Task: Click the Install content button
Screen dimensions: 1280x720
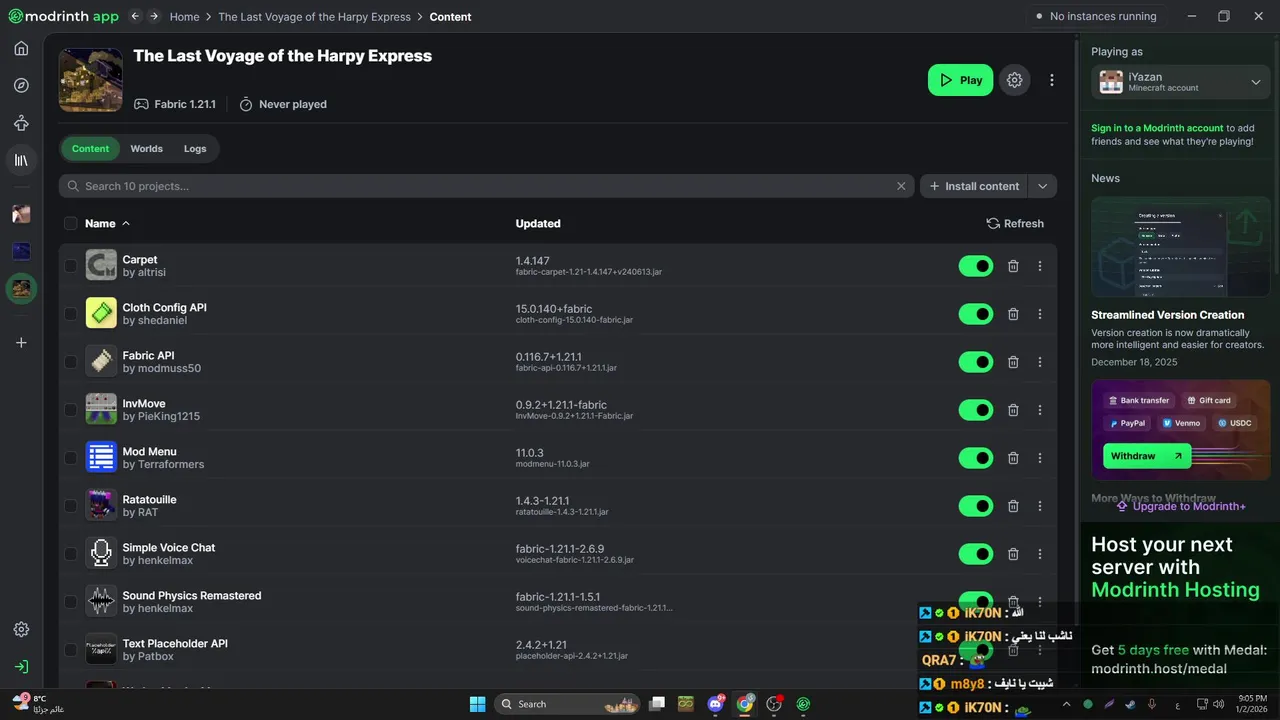Action: 975,186
